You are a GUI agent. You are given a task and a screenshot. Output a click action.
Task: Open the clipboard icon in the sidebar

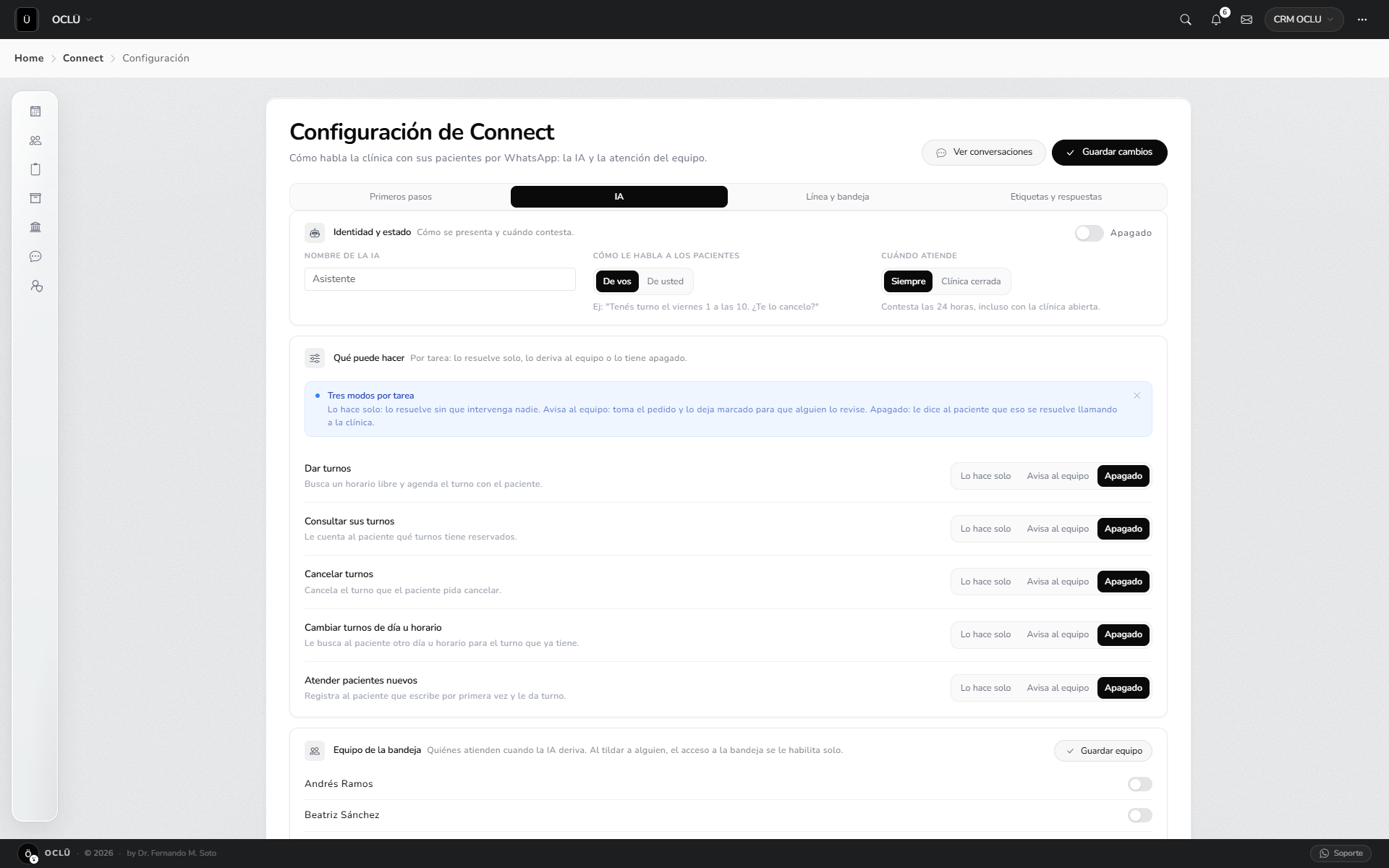point(35,169)
